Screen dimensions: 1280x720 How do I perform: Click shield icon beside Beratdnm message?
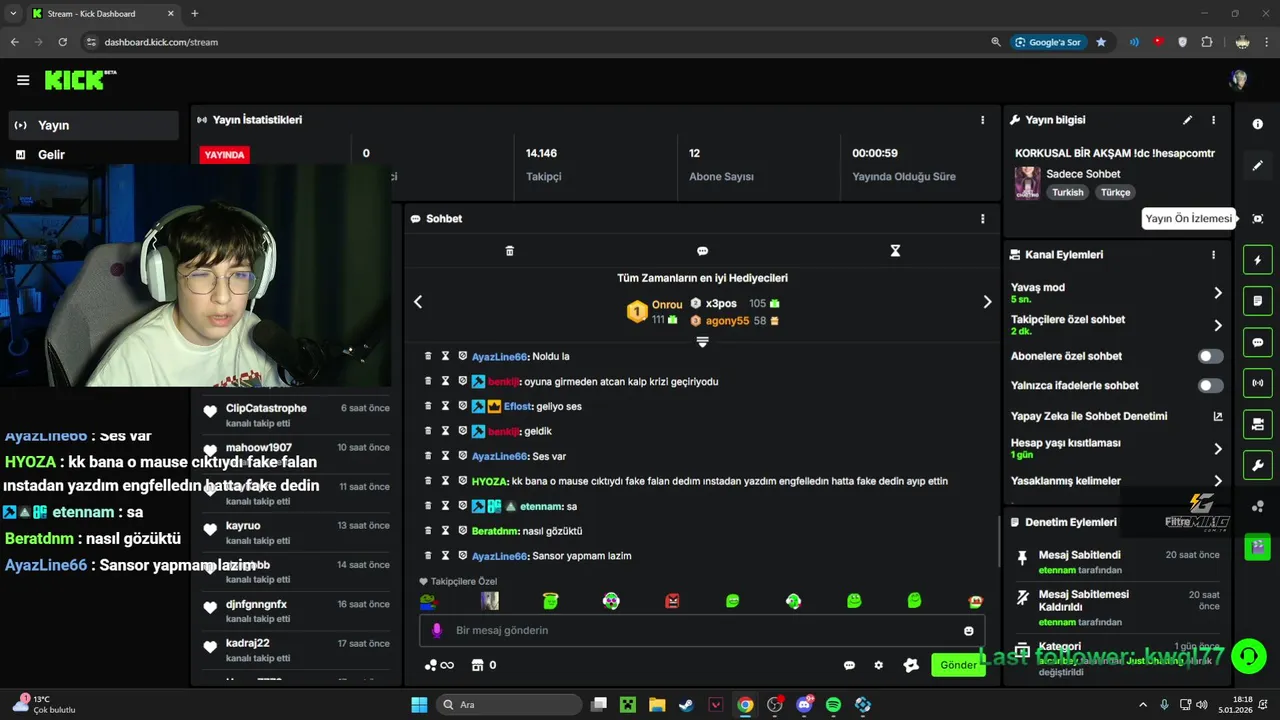463,531
